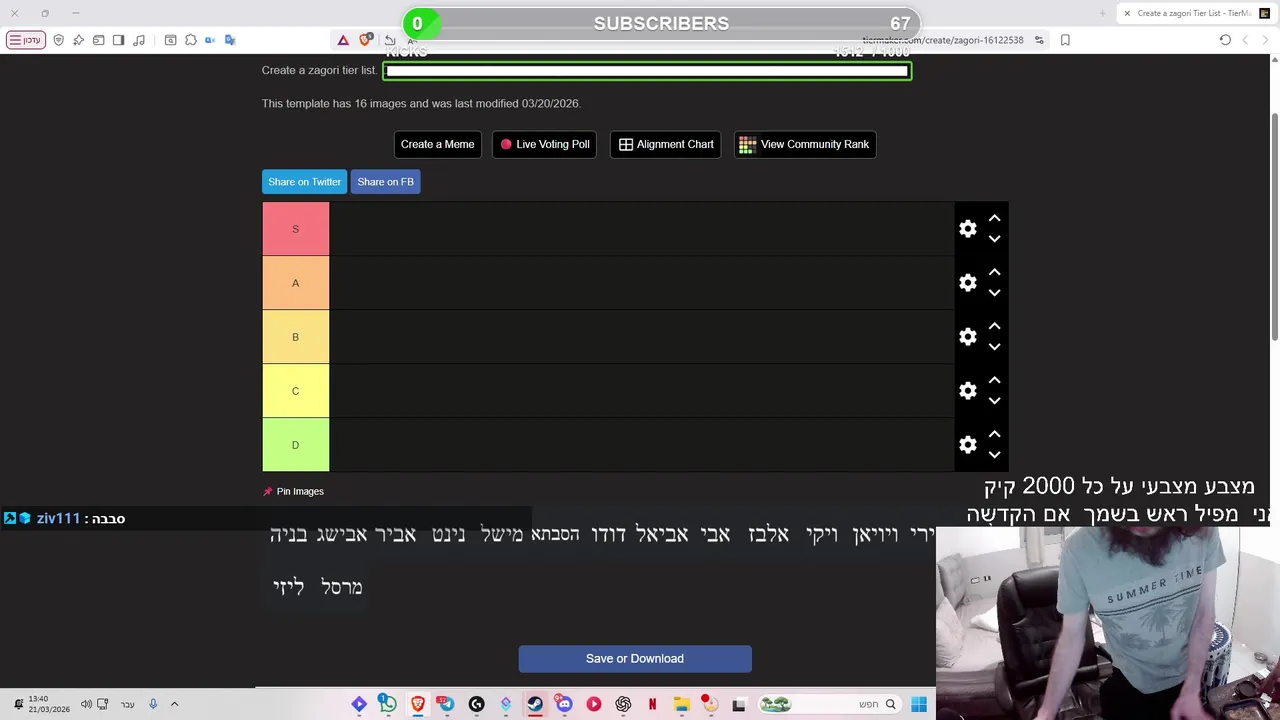Viewport: 1280px width, 720px height.
Task: Open Steam from the taskbar
Action: pyautogui.click(x=535, y=704)
